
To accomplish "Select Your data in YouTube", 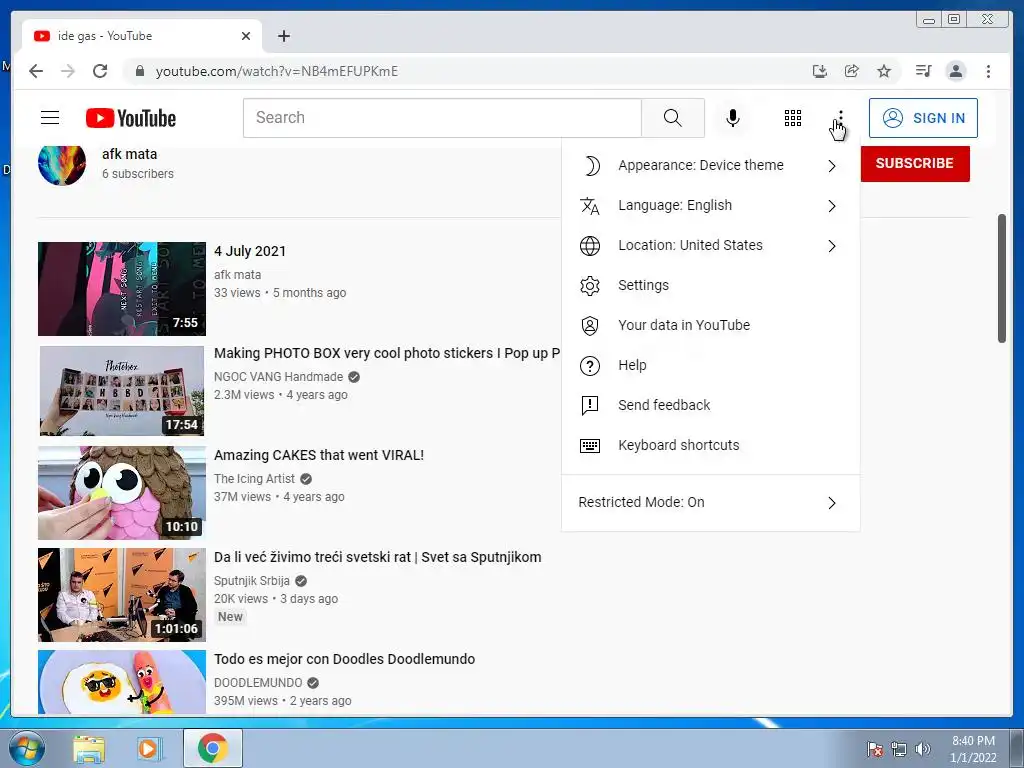I will (711, 325).
